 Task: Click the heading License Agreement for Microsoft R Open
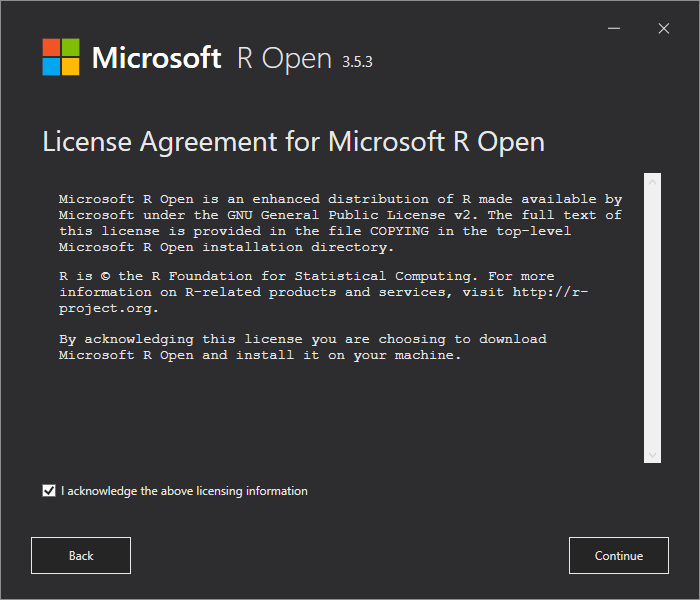tap(293, 142)
